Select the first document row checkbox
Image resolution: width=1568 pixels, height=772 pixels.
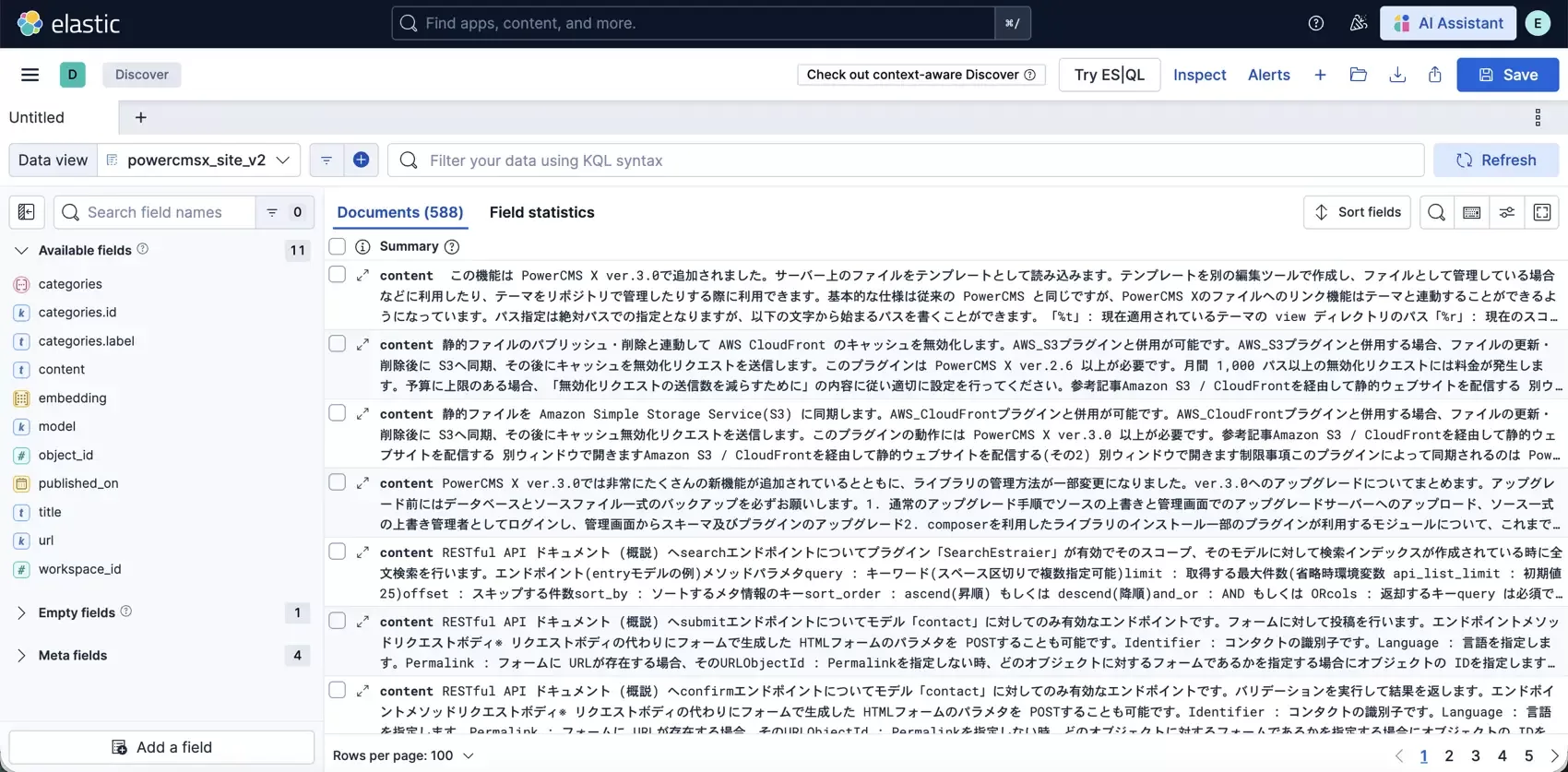(x=338, y=274)
